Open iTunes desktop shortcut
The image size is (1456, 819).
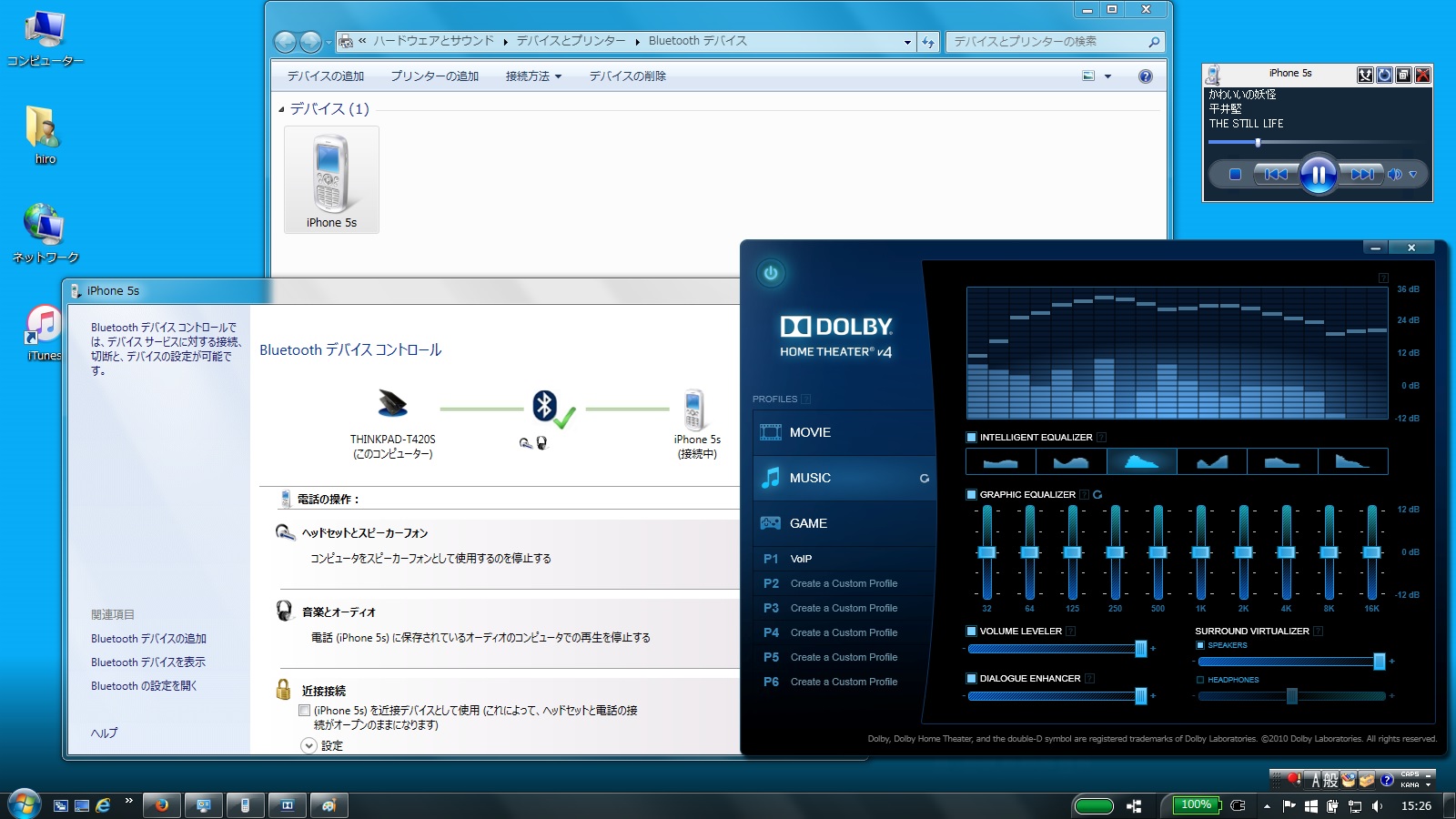[44, 334]
